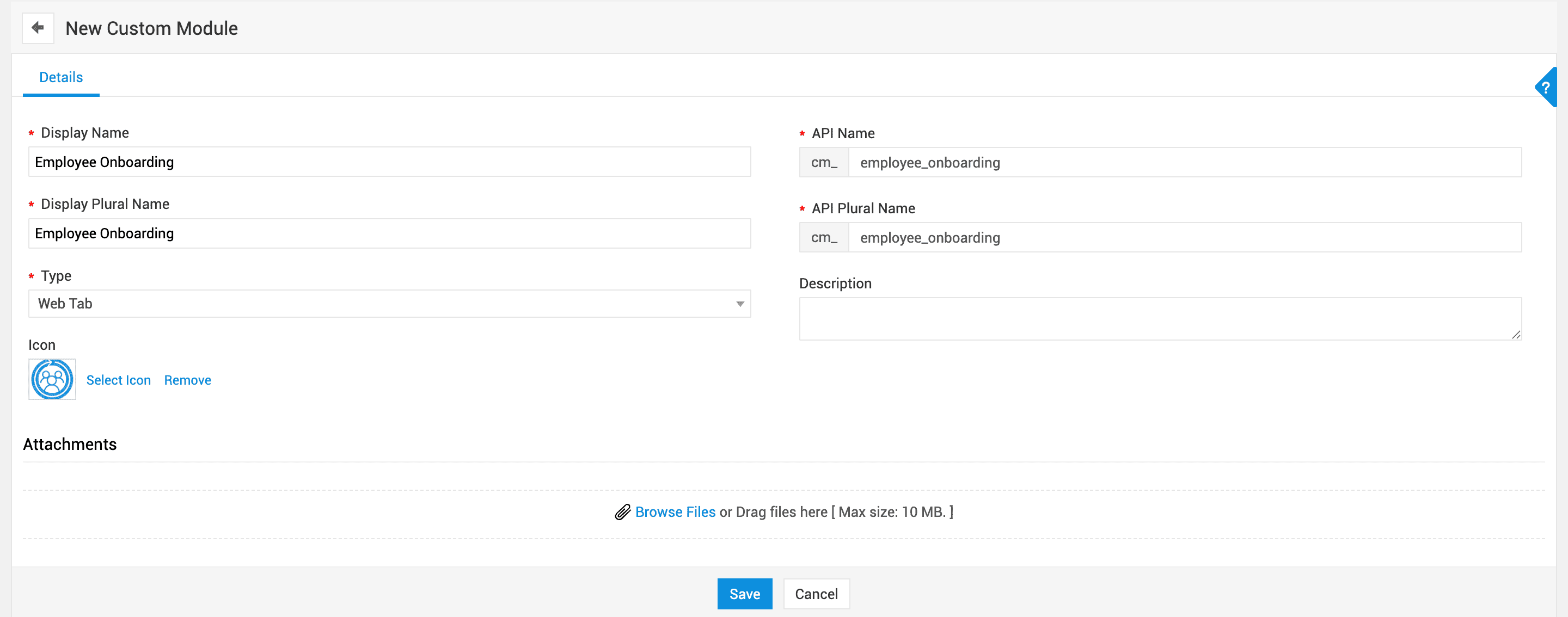Click the Select Icon link
This screenshot has height=617, width=1568.
point(118,380)
